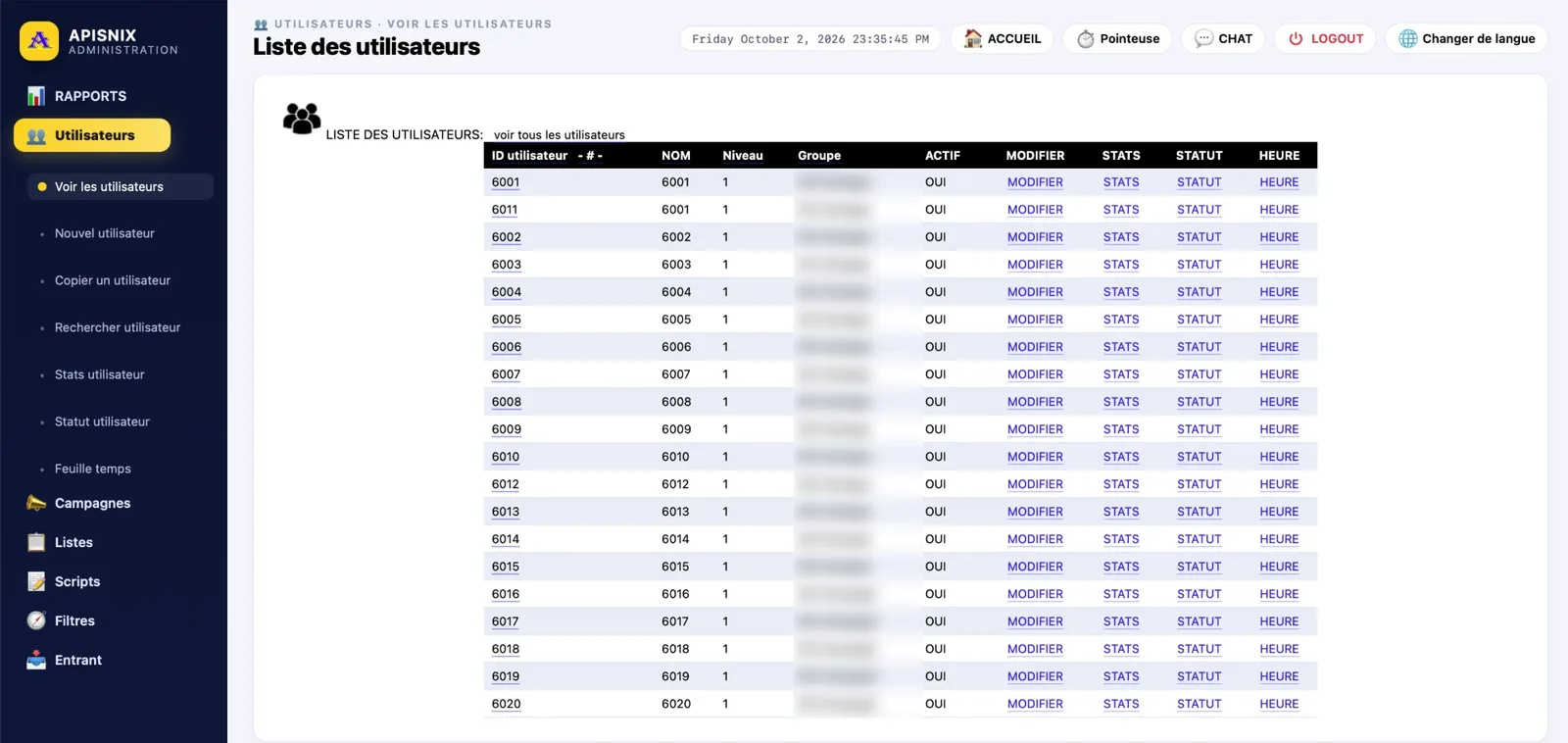
Task: Open user ID 6020 link
Action: [x=506, y=704]
